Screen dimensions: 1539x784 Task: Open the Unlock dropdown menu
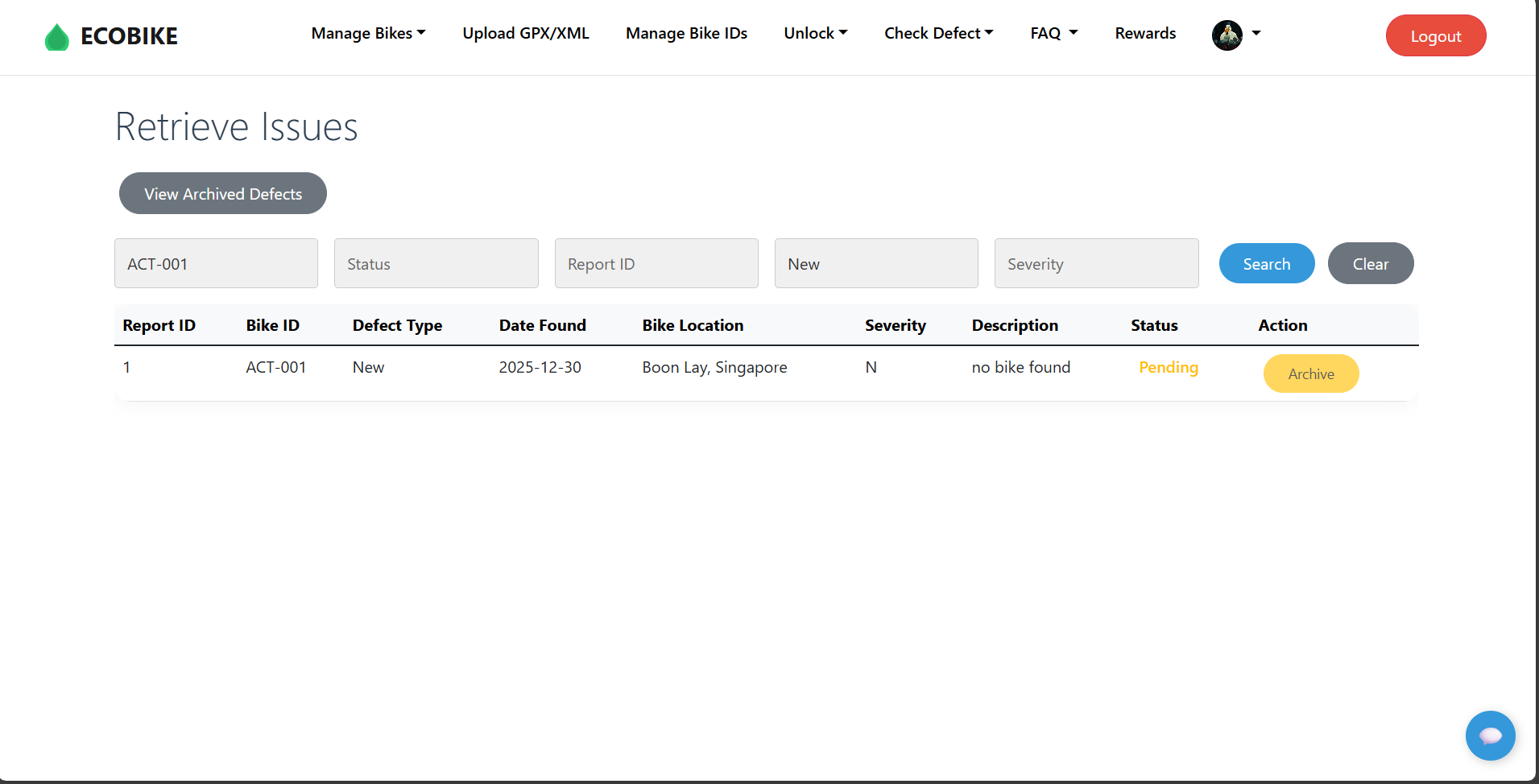pyautogui.click(x=815, y=33)
